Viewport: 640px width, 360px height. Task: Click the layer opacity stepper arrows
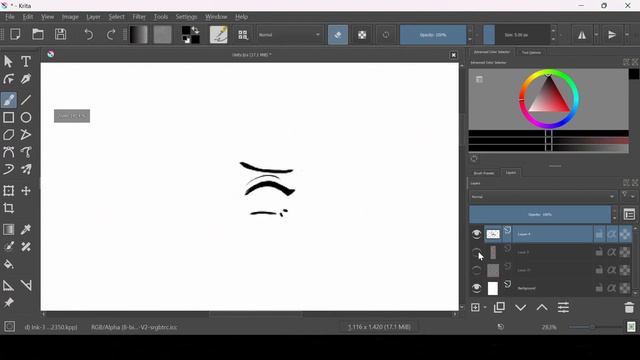tap(615, 214)
